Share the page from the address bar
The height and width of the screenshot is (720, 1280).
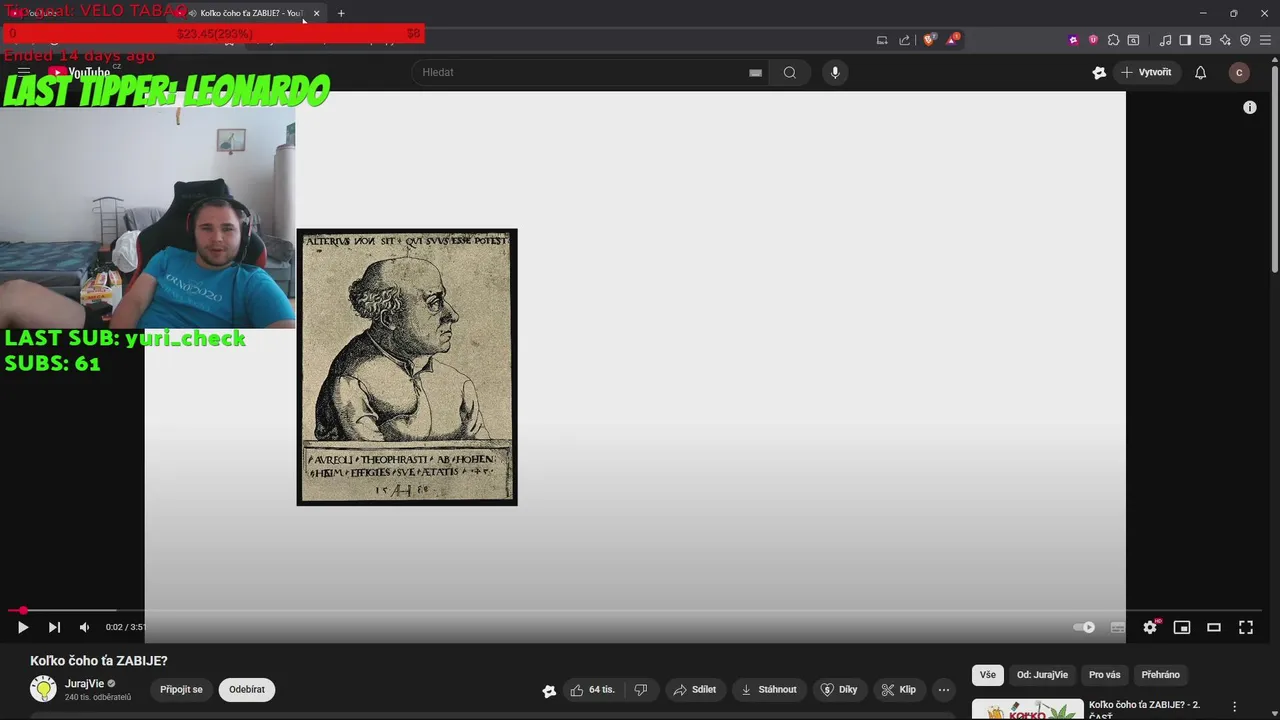[x=905, y=40]
